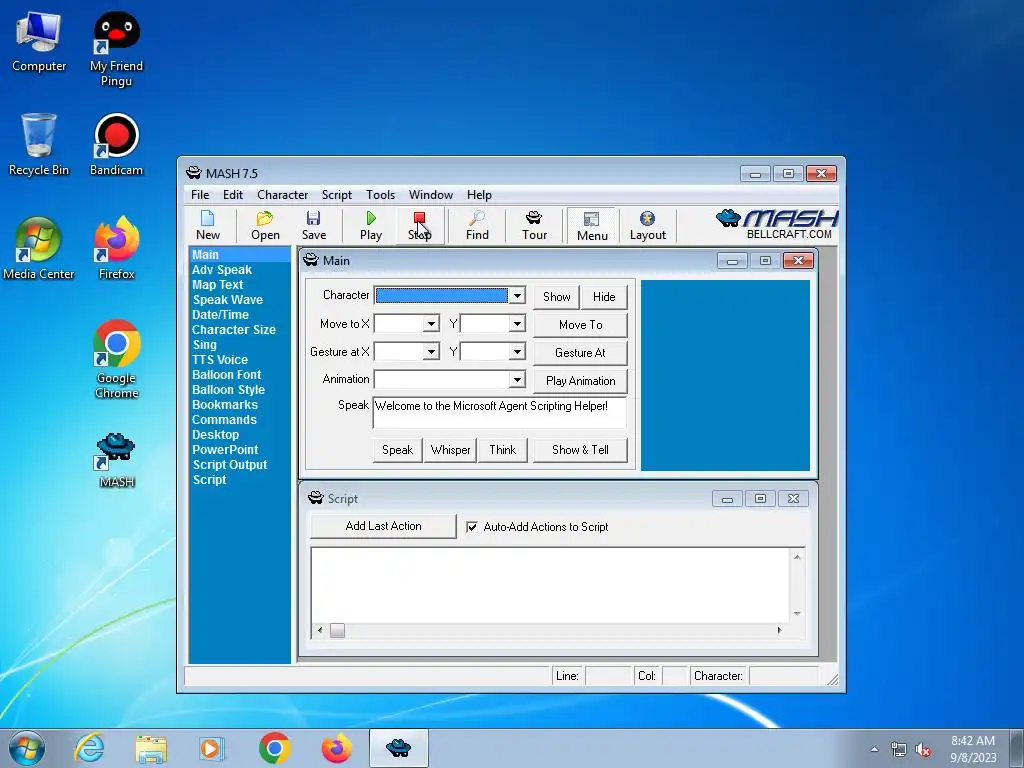Viewport: 1024px width, 768px height.
Task: Click the MASH Bellcraft.com logo
Action: pos(777,224)
